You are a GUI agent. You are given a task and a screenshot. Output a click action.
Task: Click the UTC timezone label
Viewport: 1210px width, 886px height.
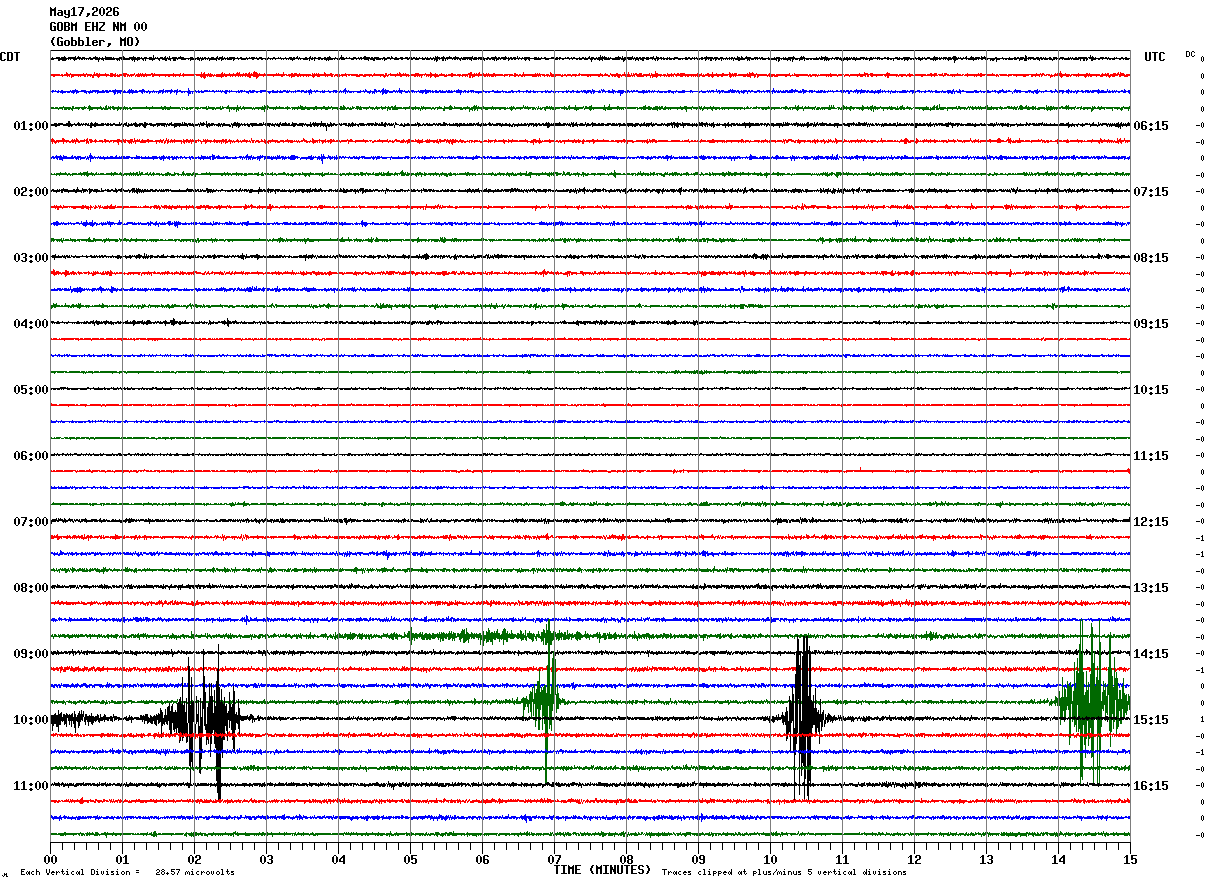coord(1155,57)
